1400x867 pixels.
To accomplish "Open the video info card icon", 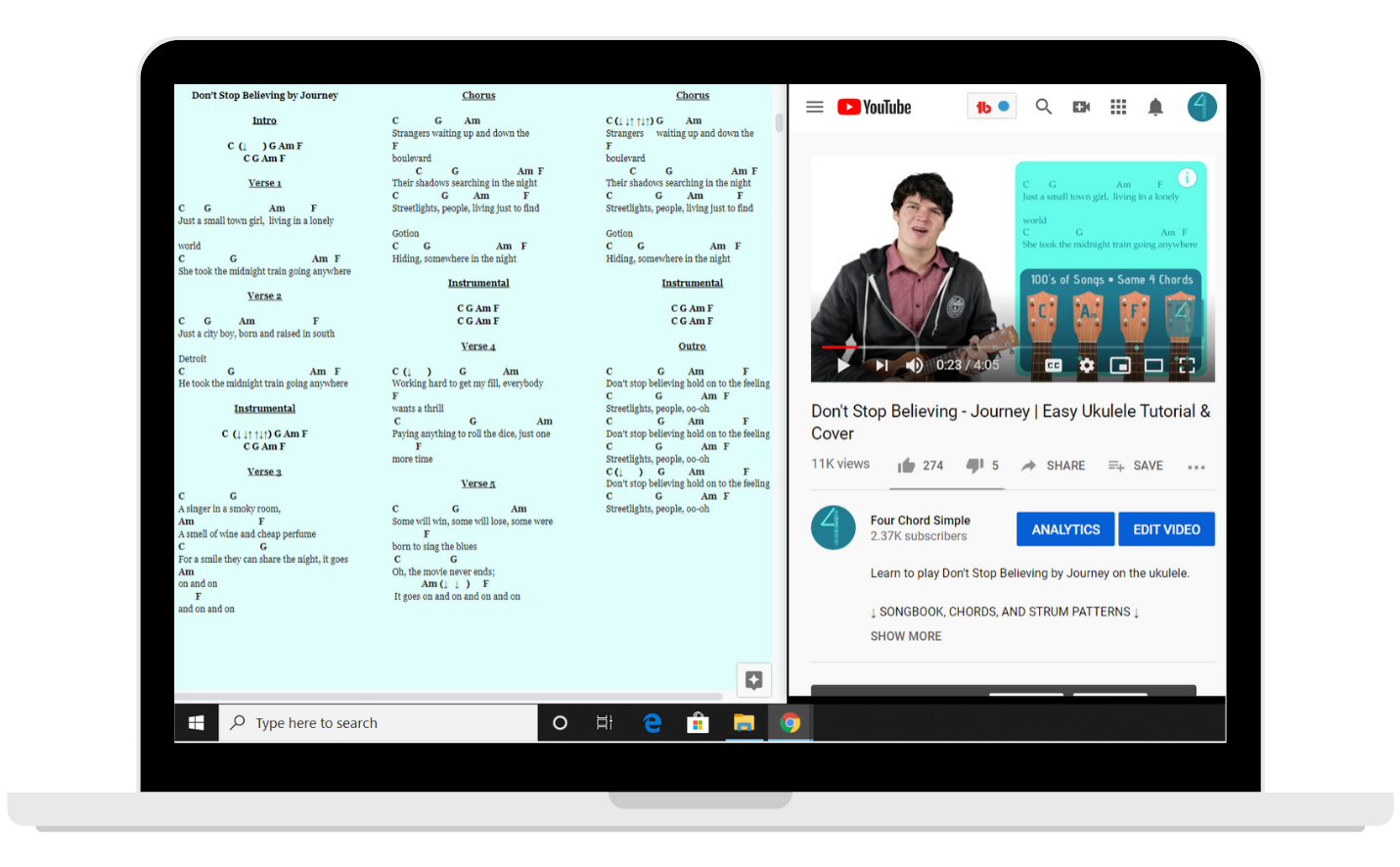I will [1187, 177].
